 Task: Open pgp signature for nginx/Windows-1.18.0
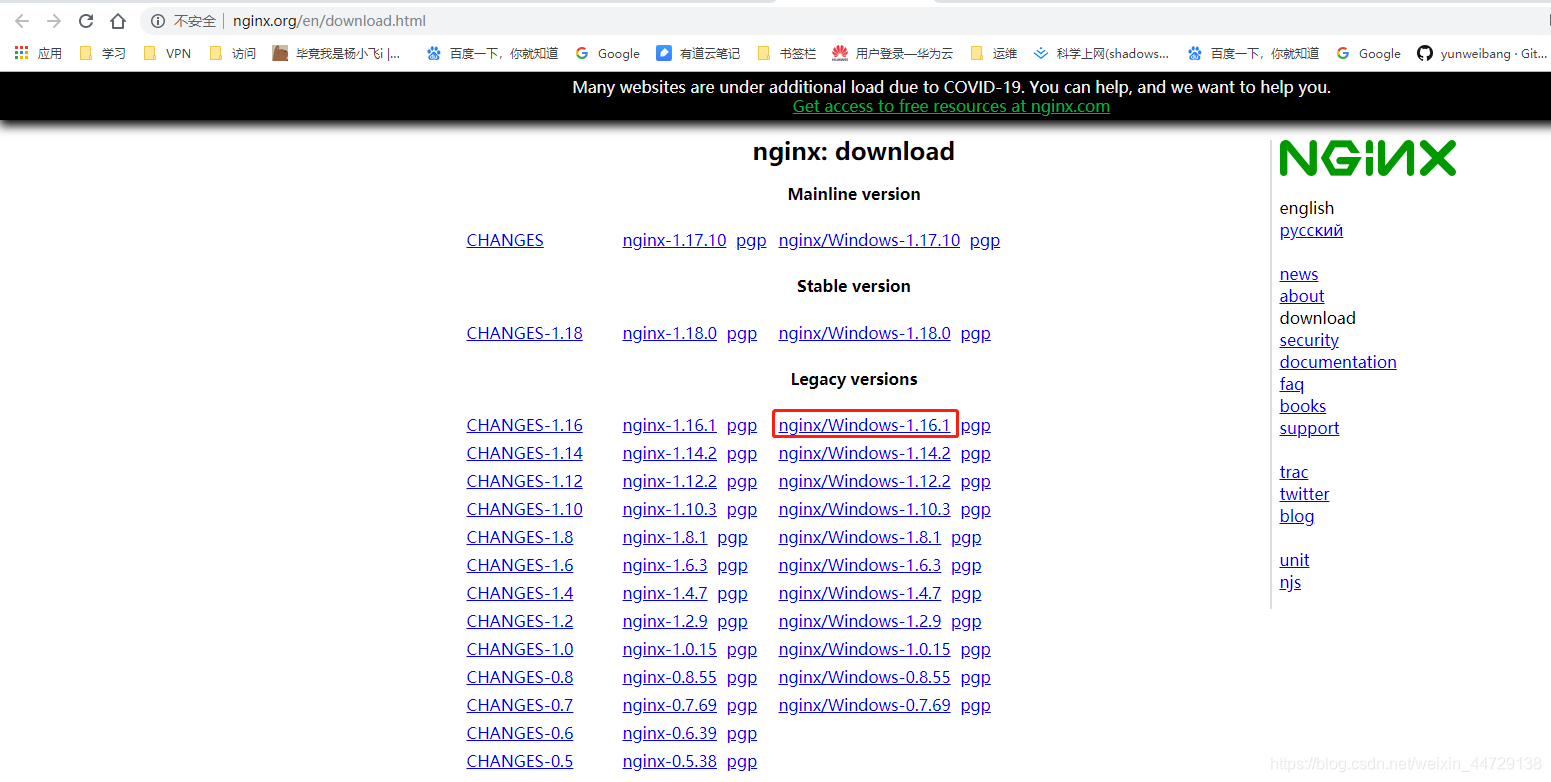click(x=975, y=333)
